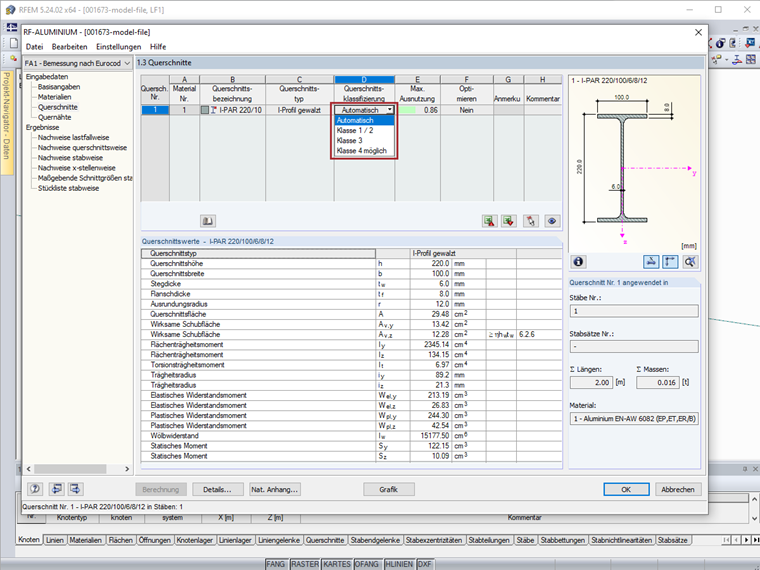Click the Stäbe Nr. input field

coord(634,311)
